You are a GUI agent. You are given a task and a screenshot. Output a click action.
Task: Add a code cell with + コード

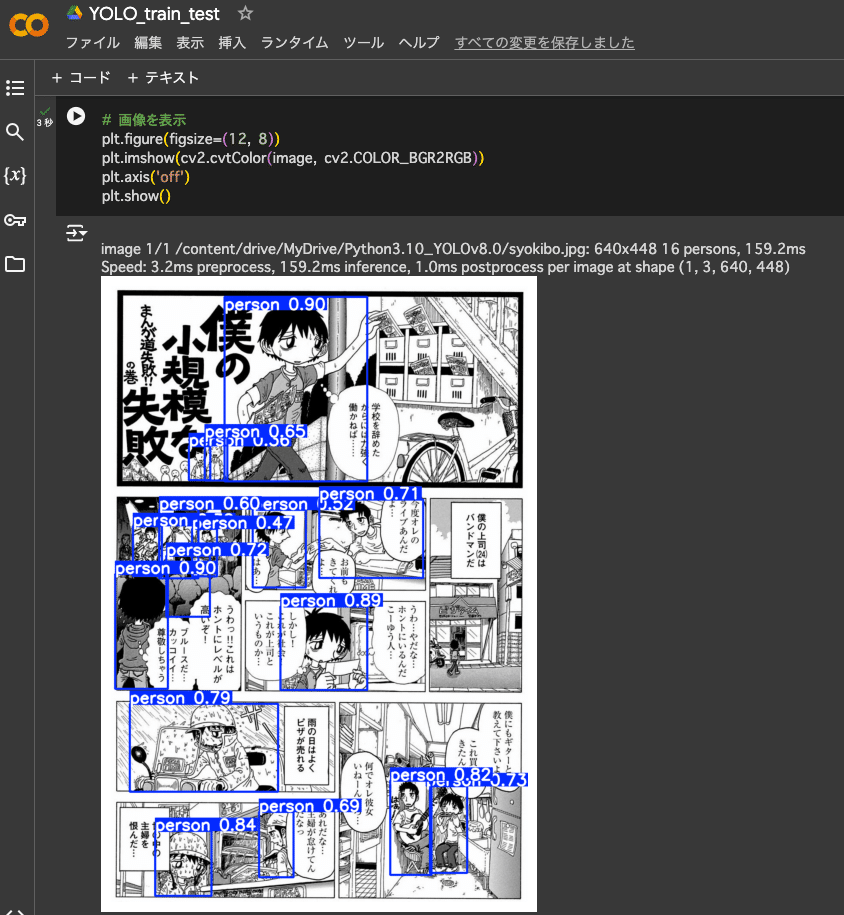pyautogui.click(x=81, y=78)
